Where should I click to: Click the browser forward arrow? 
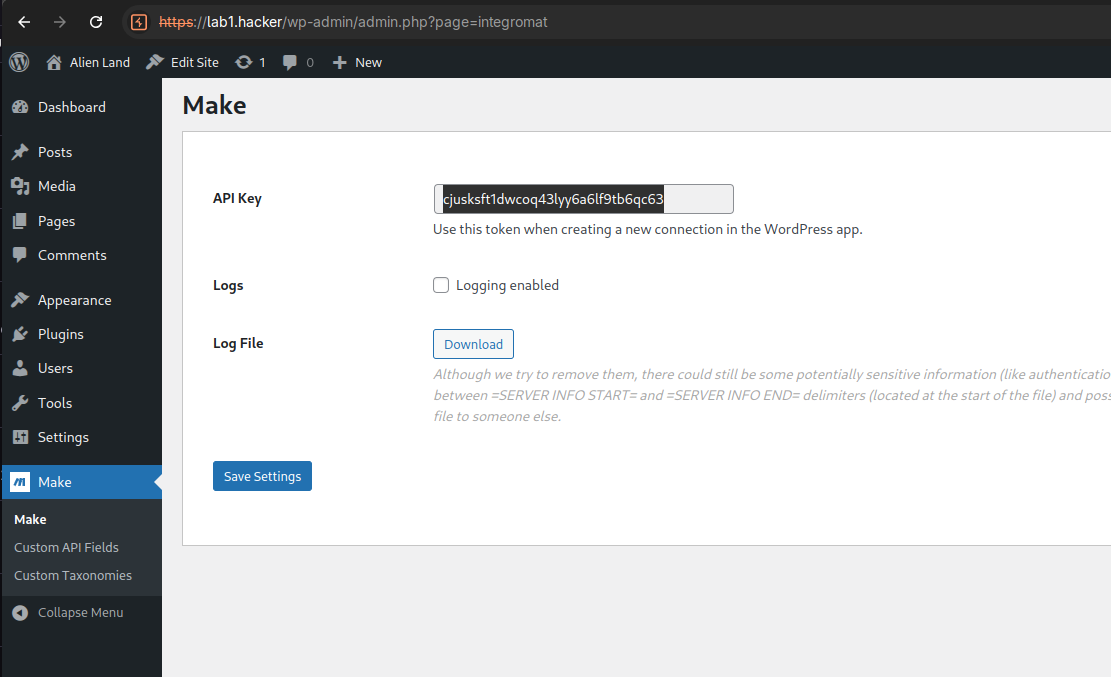pos(60,22)
